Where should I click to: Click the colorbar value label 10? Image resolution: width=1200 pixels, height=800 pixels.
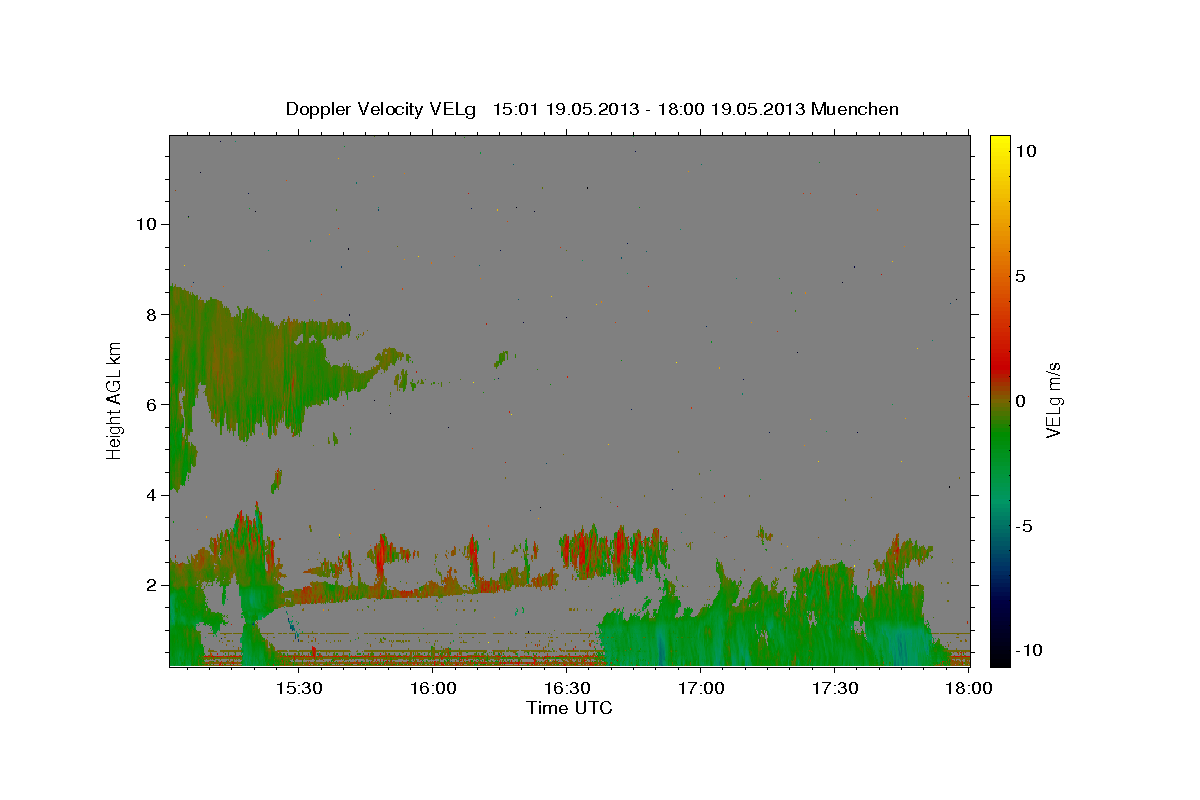pos(1025,151)
